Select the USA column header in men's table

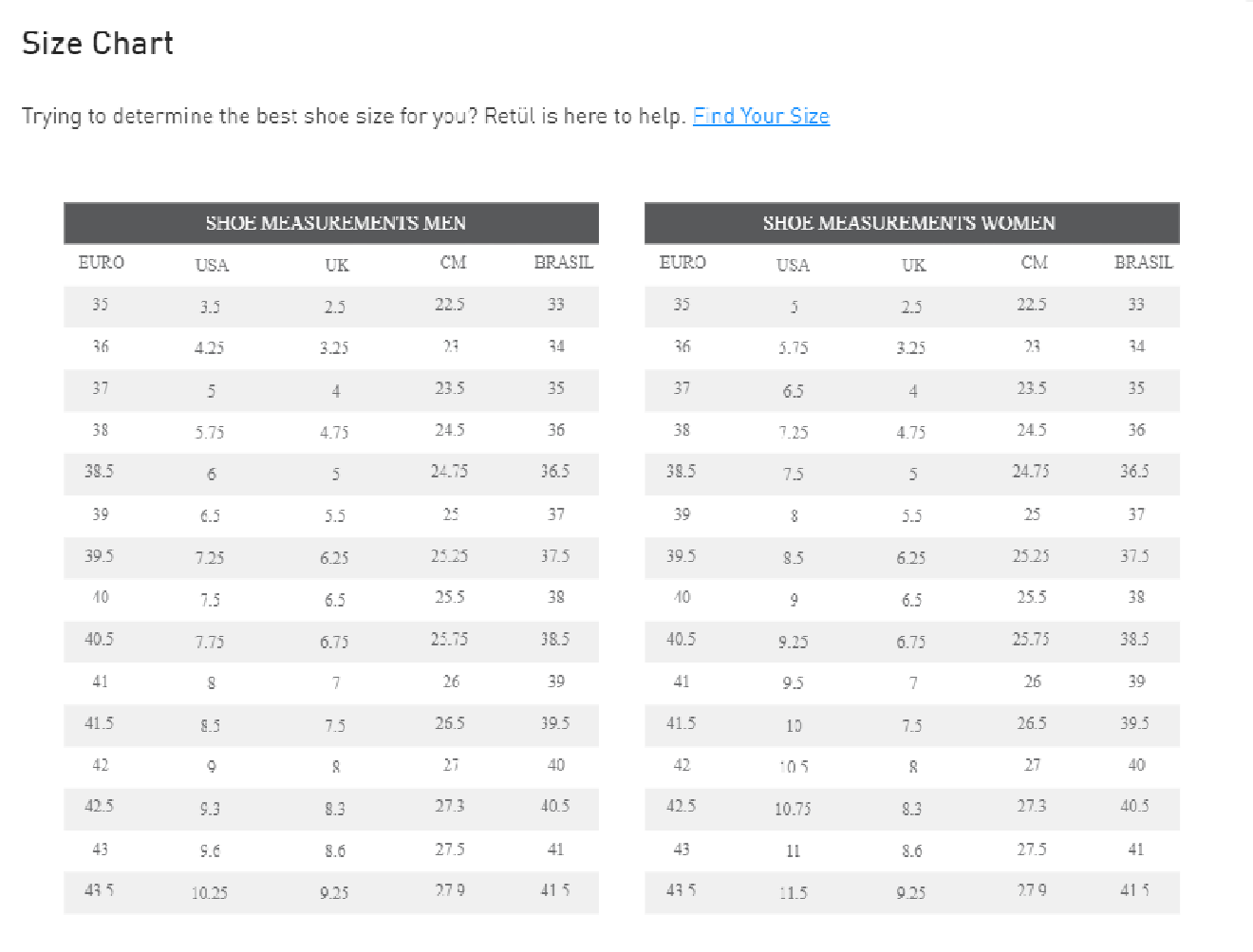[x=212, y=265]
